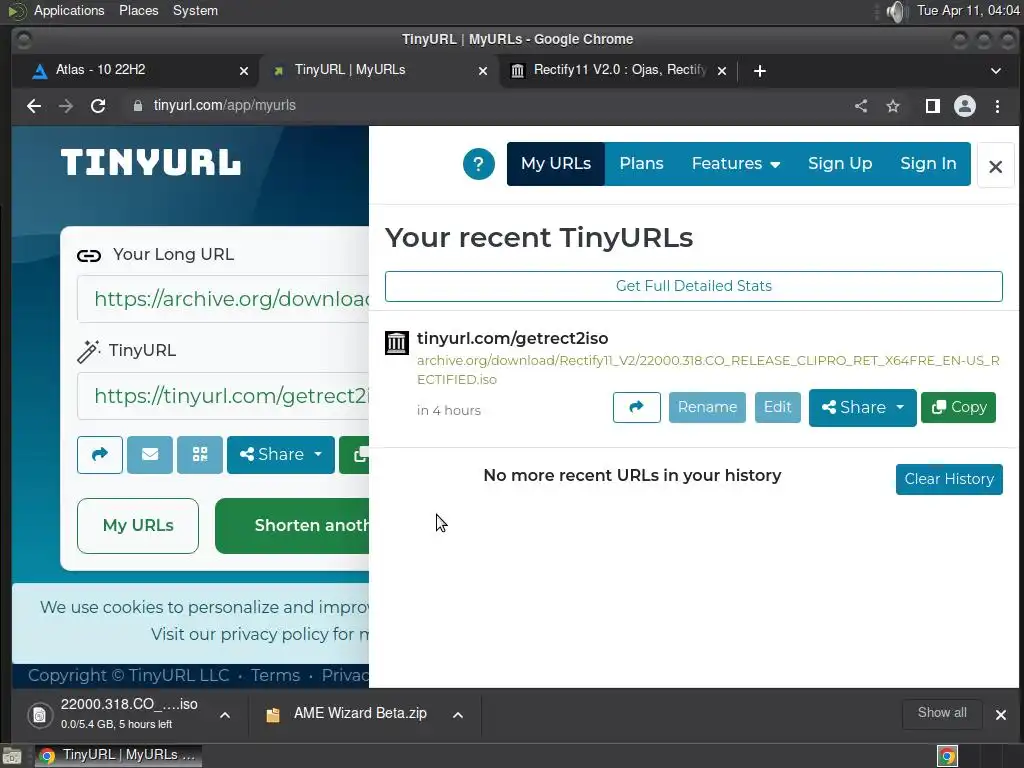Open the tinyurl.com/getrect2iso link
The width and height of the screenshot is (1024, 768).
click(513, 338)
